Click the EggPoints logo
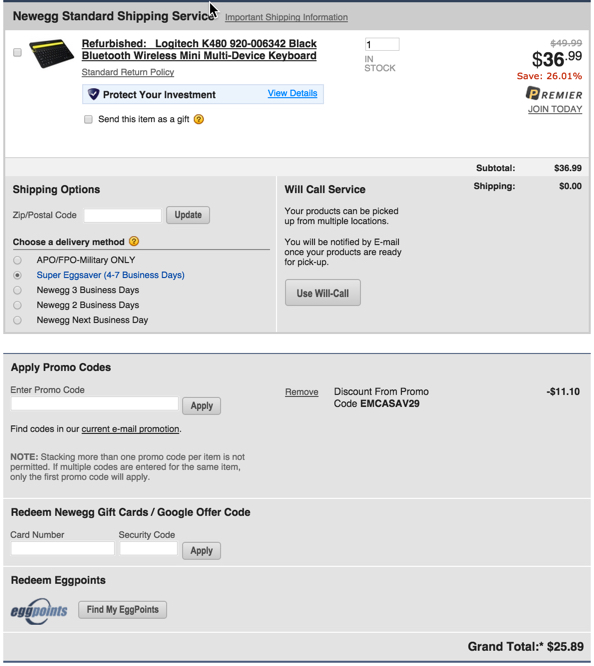 tap(39, 611)
